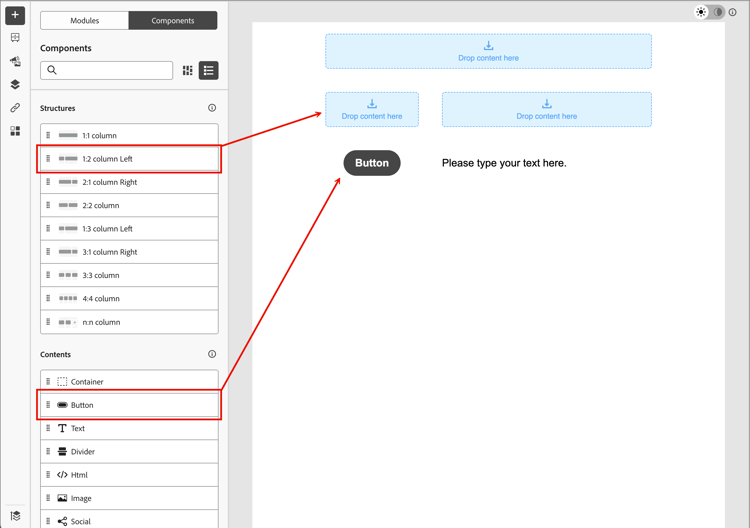Select the 1:1 column structure

point(129,135)
